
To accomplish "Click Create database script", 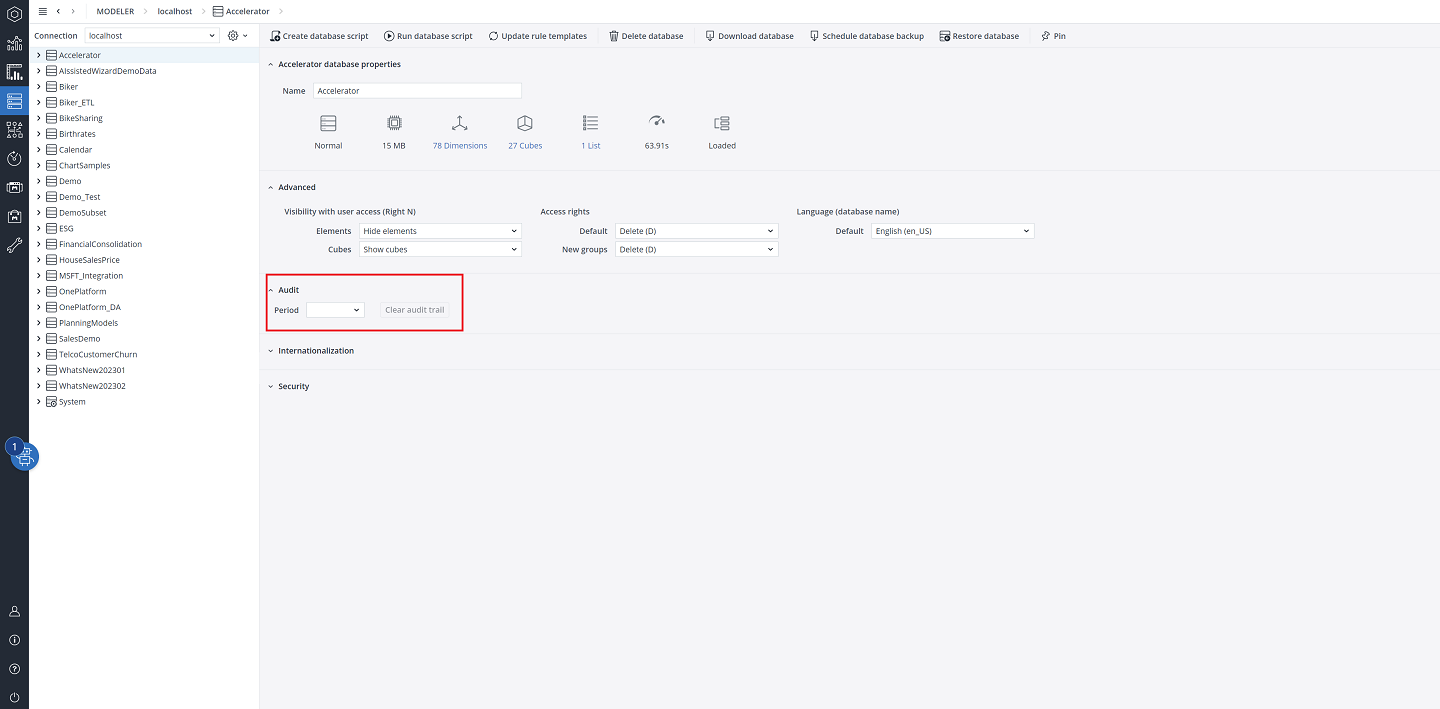I will 319,36.
